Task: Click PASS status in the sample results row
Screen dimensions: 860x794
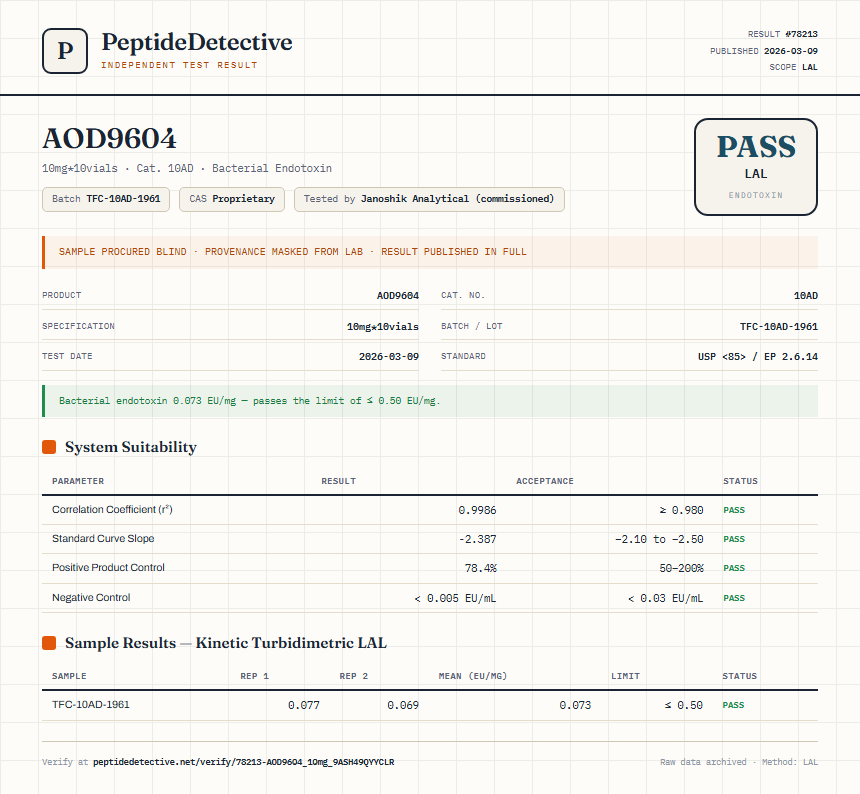Action: [x=733, y=705]
